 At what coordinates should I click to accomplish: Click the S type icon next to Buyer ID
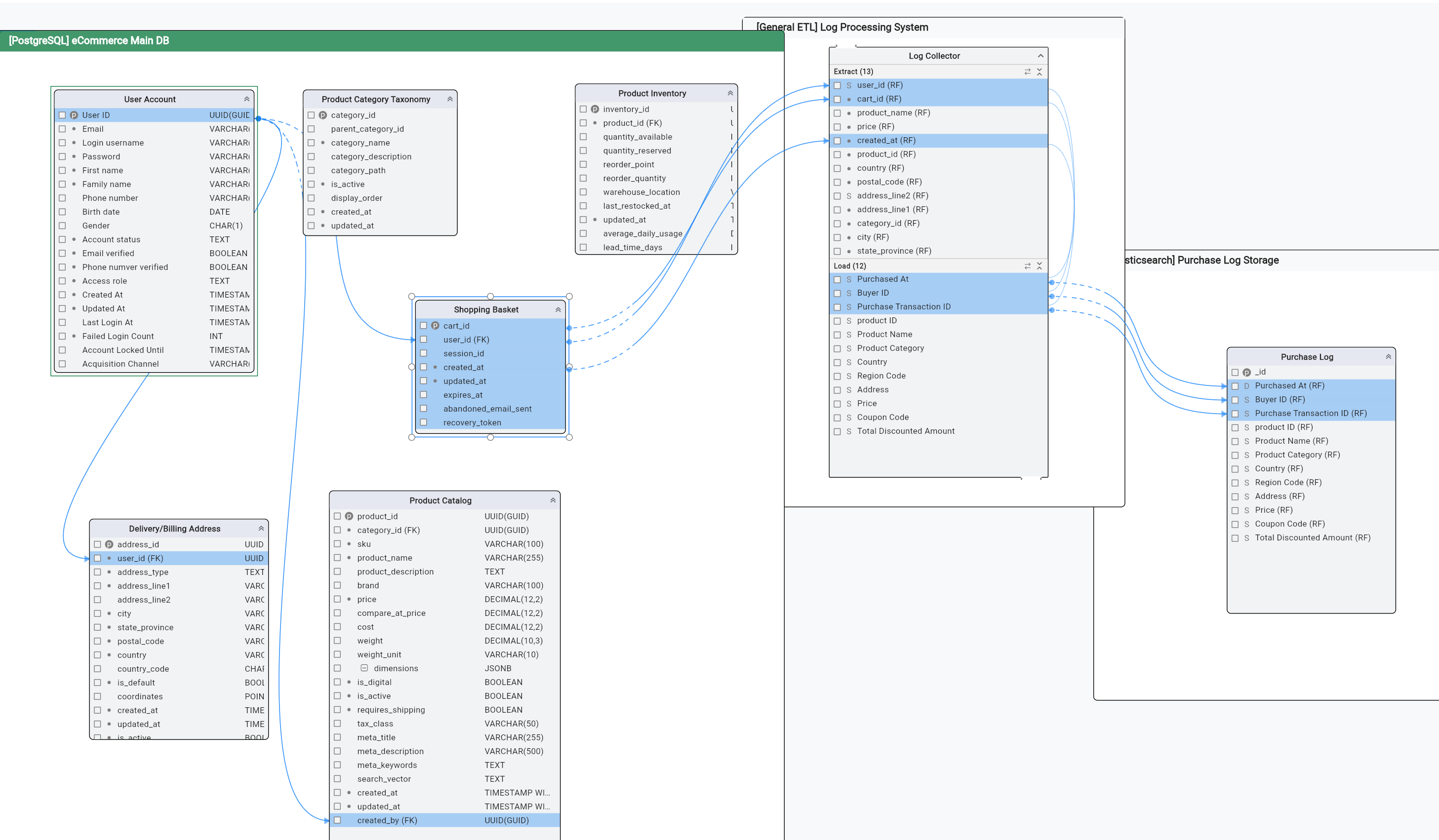click(x=848, y=293)
